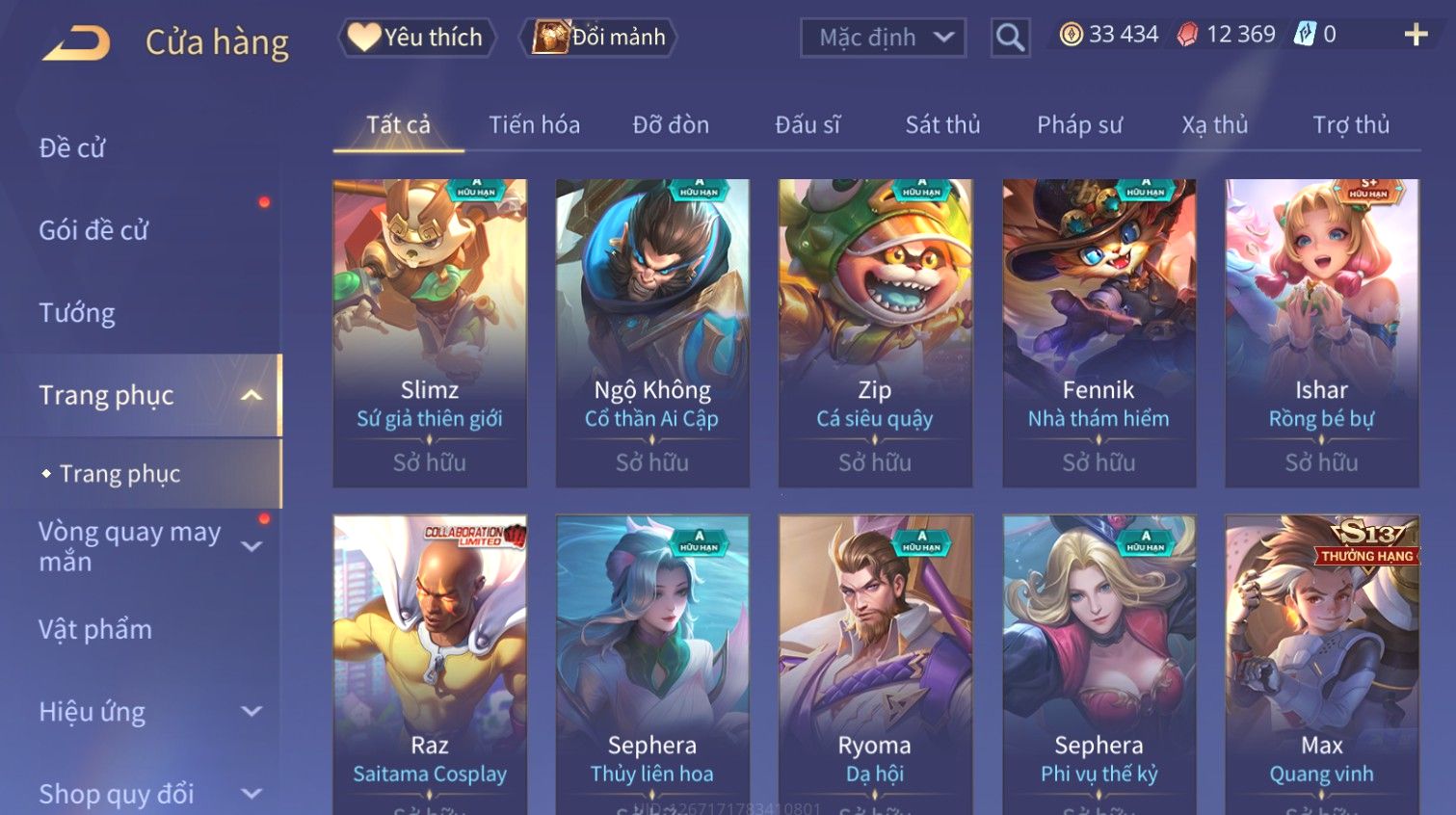Click the gold coin currency icon

pyautogui.click(x=1071, y=35)
